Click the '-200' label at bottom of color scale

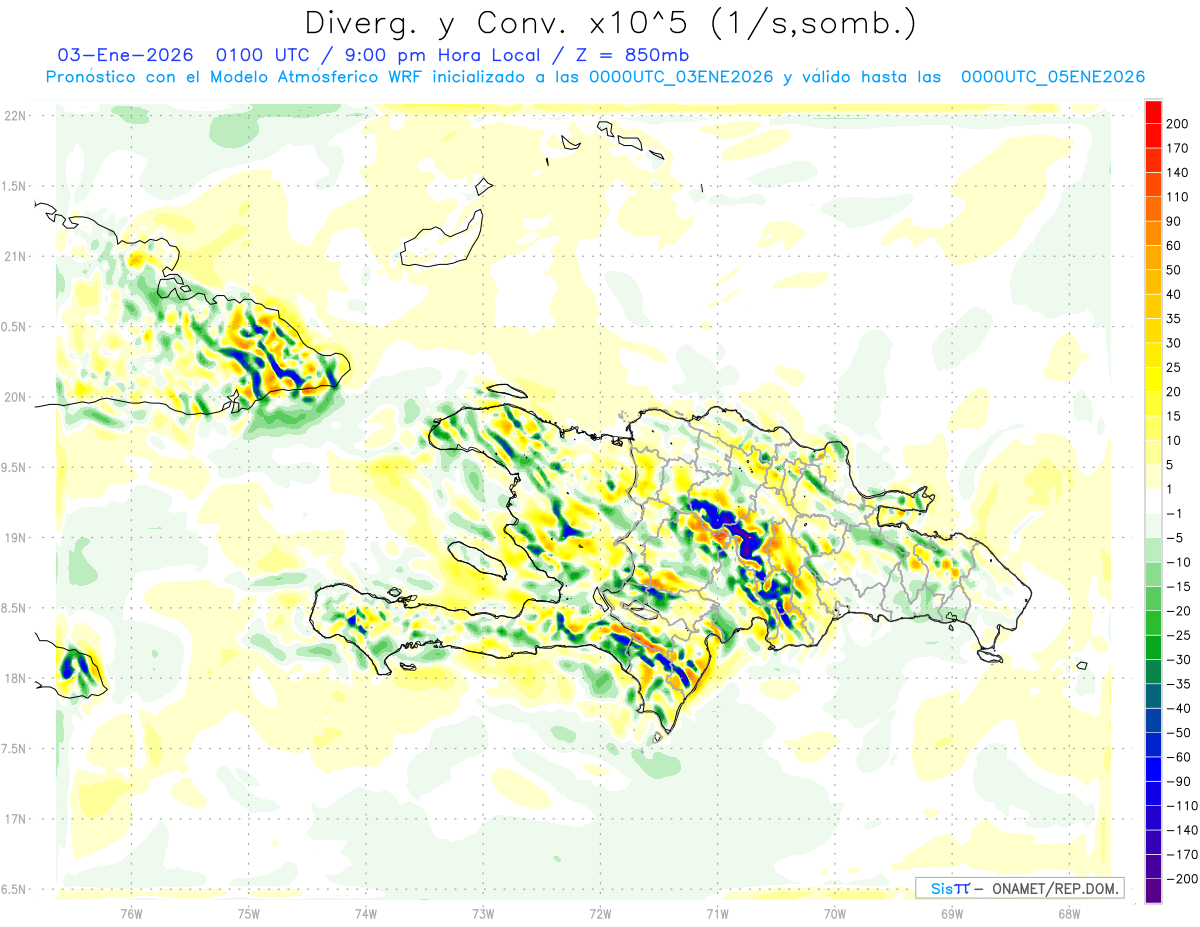click(x=1180, y=879)
